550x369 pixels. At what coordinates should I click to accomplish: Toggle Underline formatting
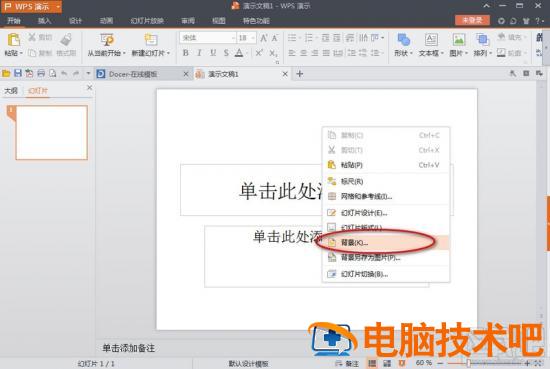click(213, 53)
